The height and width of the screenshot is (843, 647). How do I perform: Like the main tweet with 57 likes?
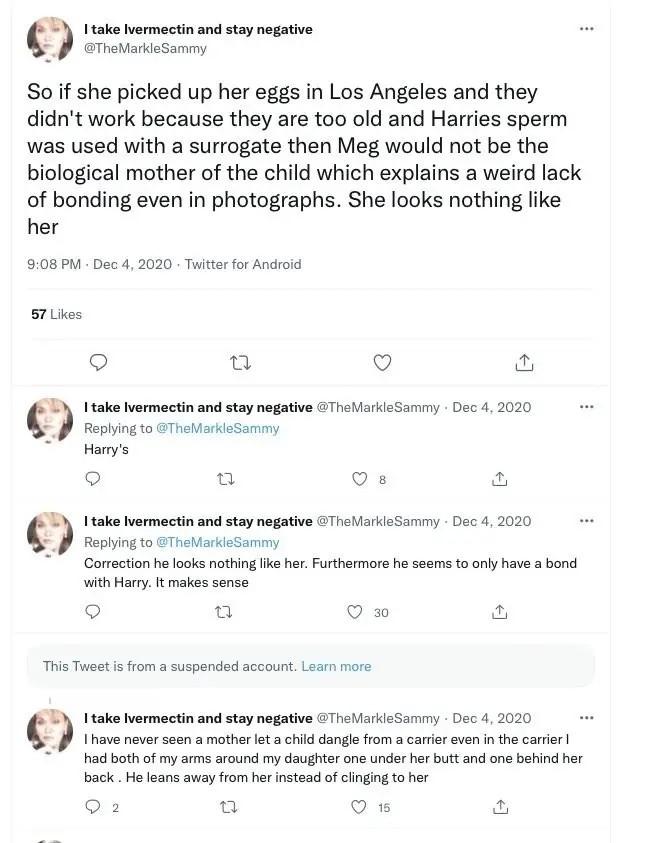pos(382,363)
